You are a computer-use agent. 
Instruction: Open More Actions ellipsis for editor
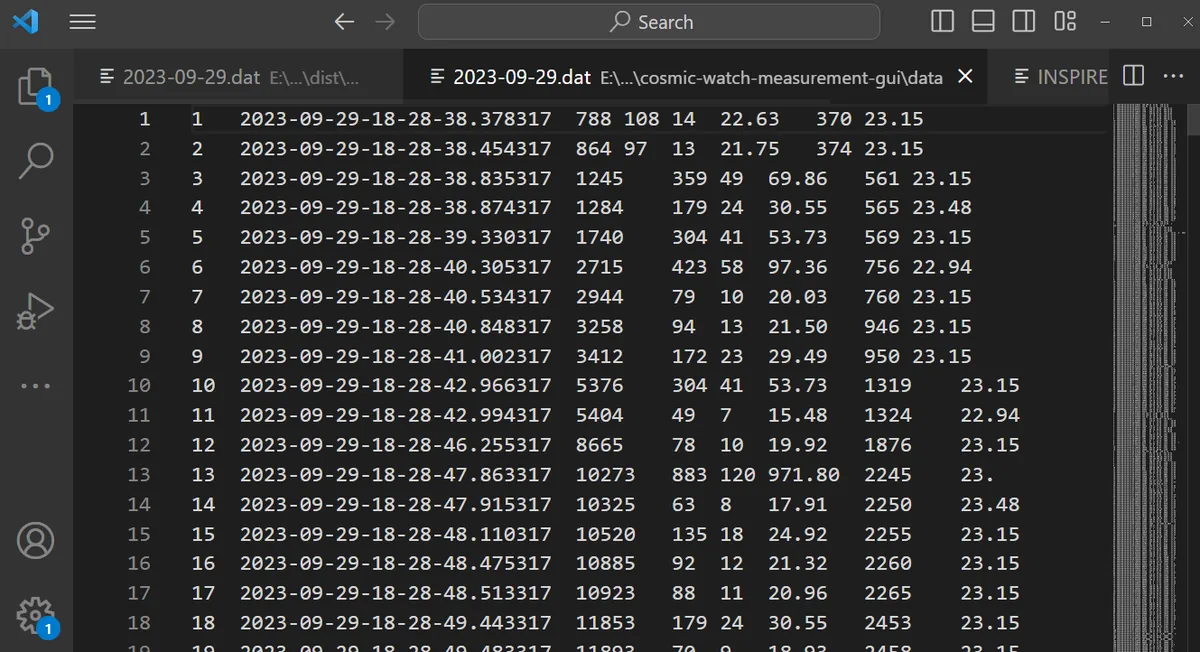[1173, 76]
